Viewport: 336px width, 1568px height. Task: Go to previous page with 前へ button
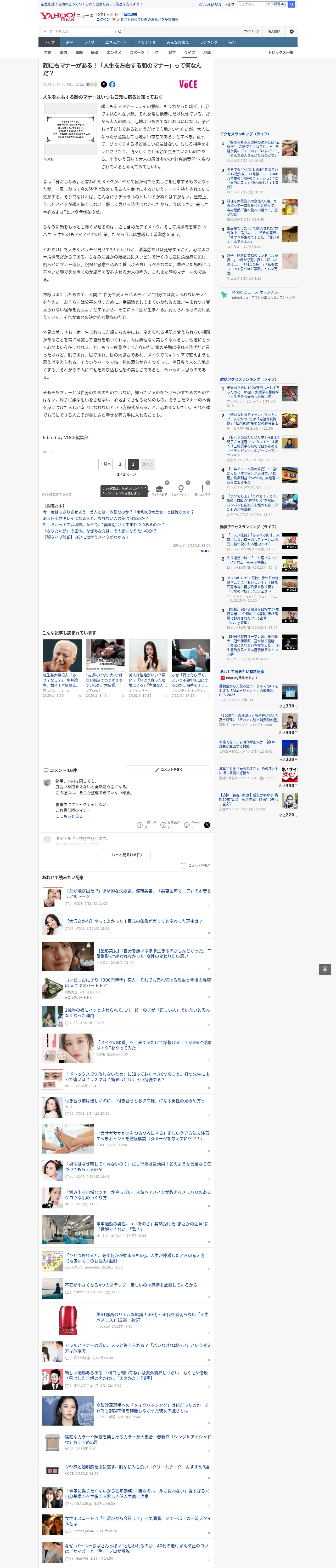coord(106,464)
